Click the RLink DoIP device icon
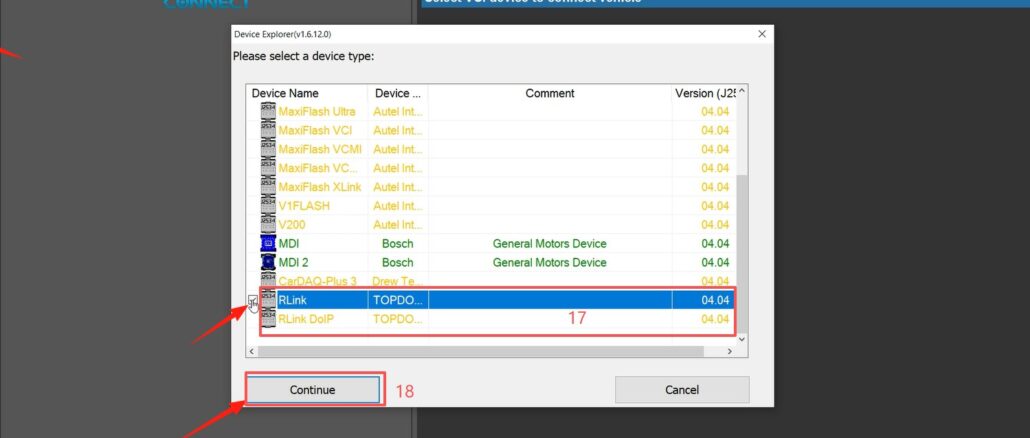Viewport: 1030px width, 438px height. point(268,319)
